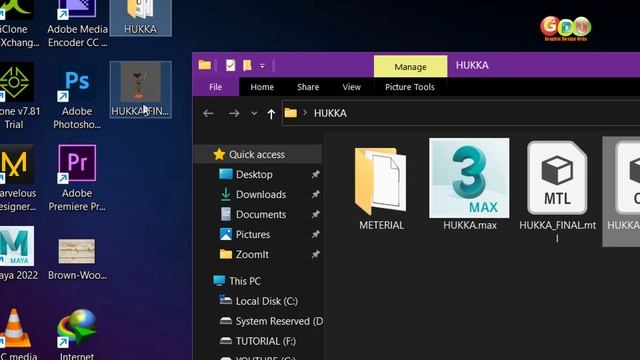Open the Share ribbon tab
The image size is (640, 360).
[308, 87]
